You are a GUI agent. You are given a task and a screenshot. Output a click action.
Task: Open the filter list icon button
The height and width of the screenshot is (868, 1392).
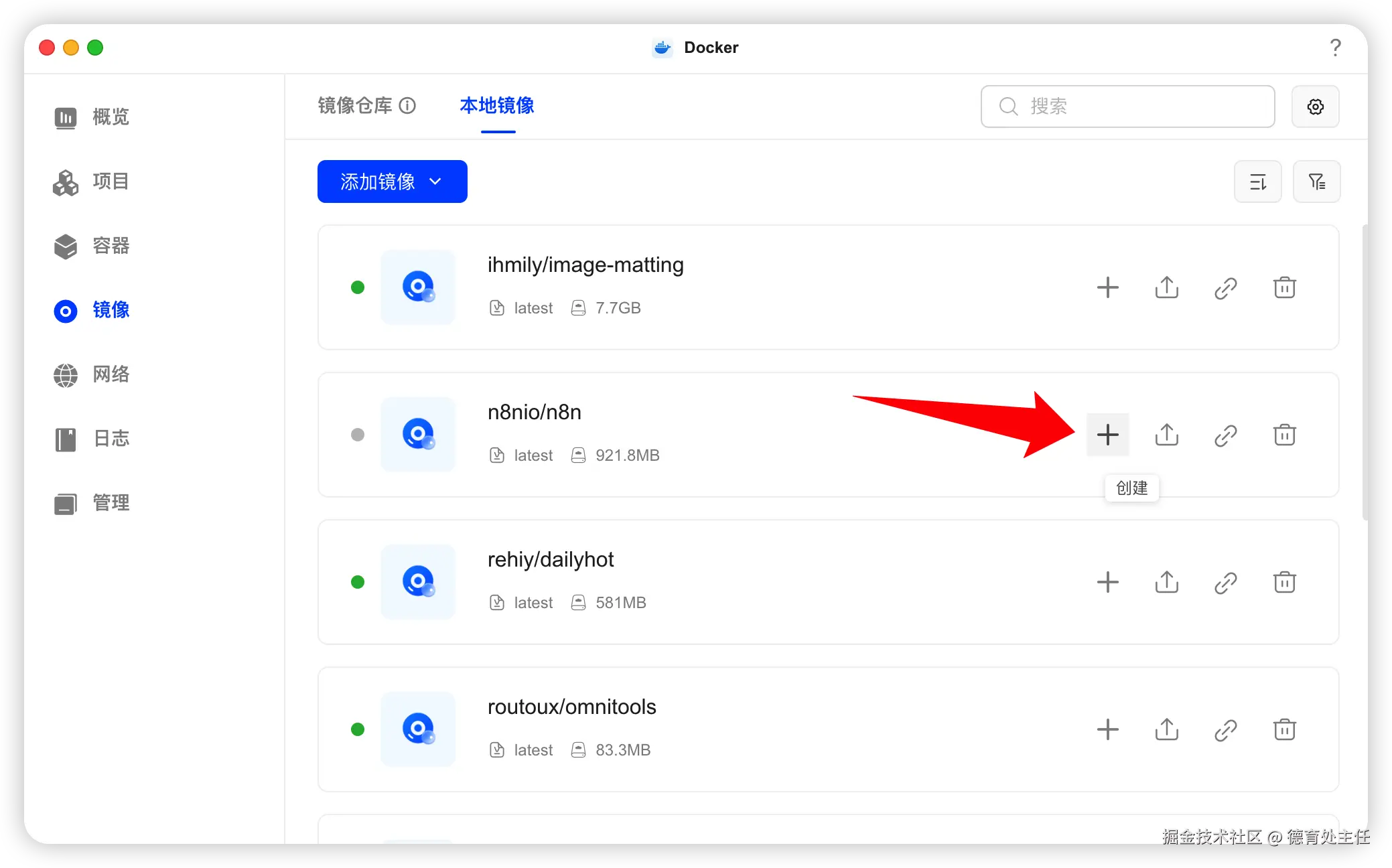click(1316, 182)
